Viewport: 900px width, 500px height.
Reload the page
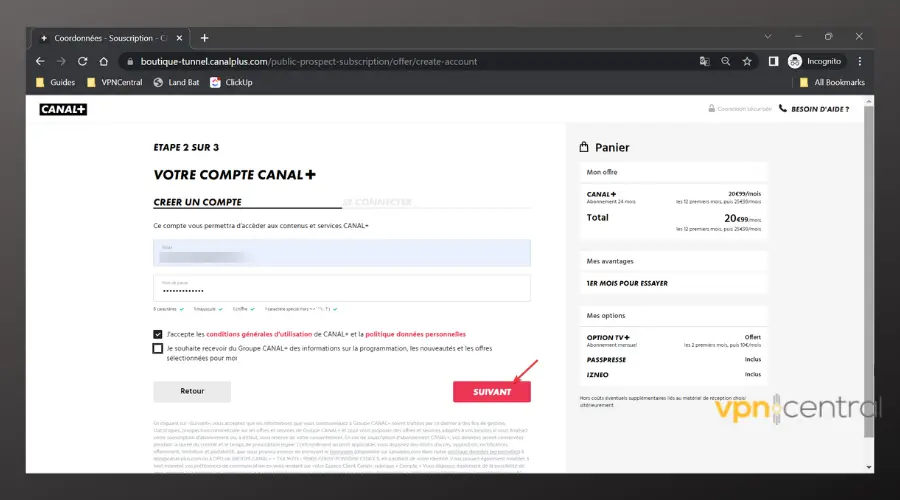coord(83,61)
